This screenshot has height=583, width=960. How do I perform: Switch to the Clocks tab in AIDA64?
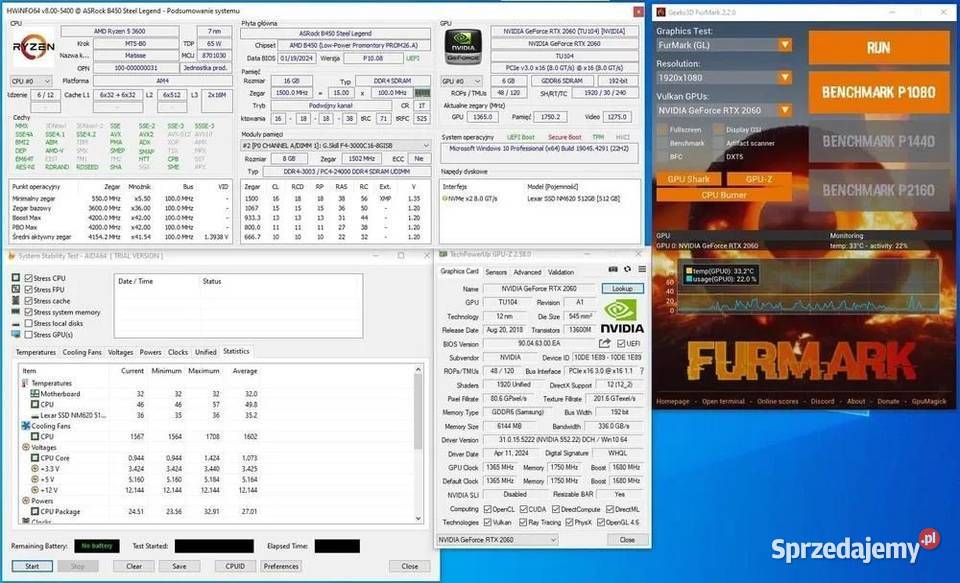[x=178, y=352]
